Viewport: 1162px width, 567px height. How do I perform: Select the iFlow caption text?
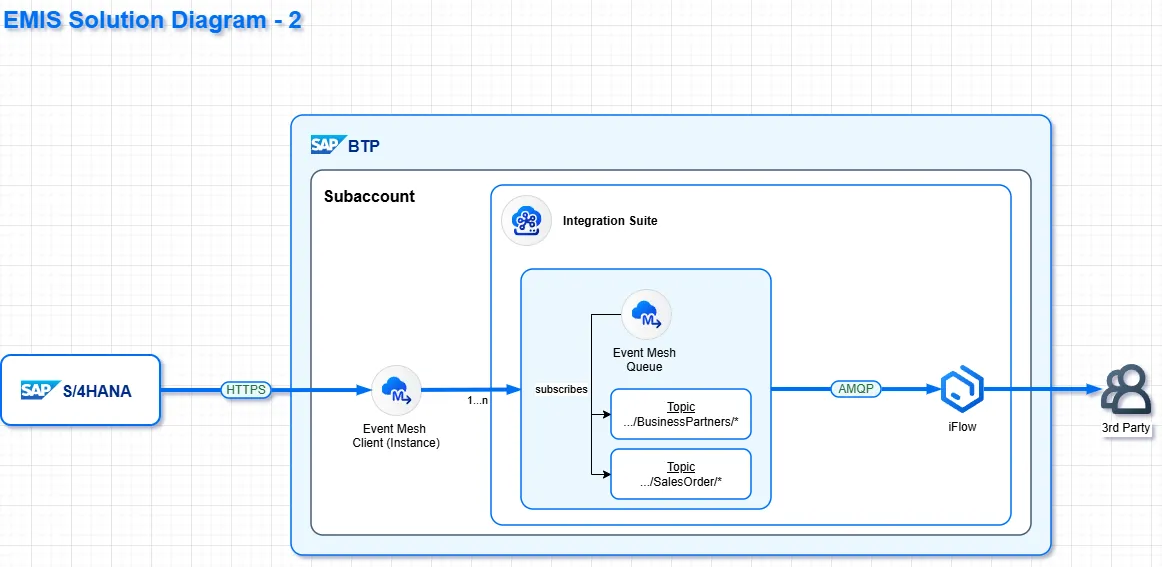(962, 427)
